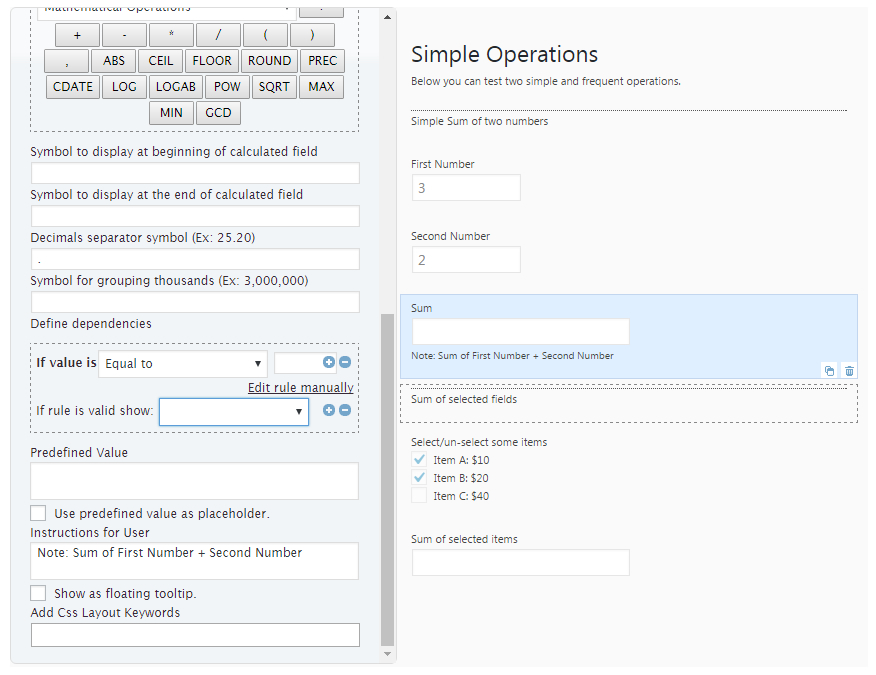Click the scrollbar down arrow
Image resolution: width=876 pixels, height=675 pixels.
(x=387, y=654)
